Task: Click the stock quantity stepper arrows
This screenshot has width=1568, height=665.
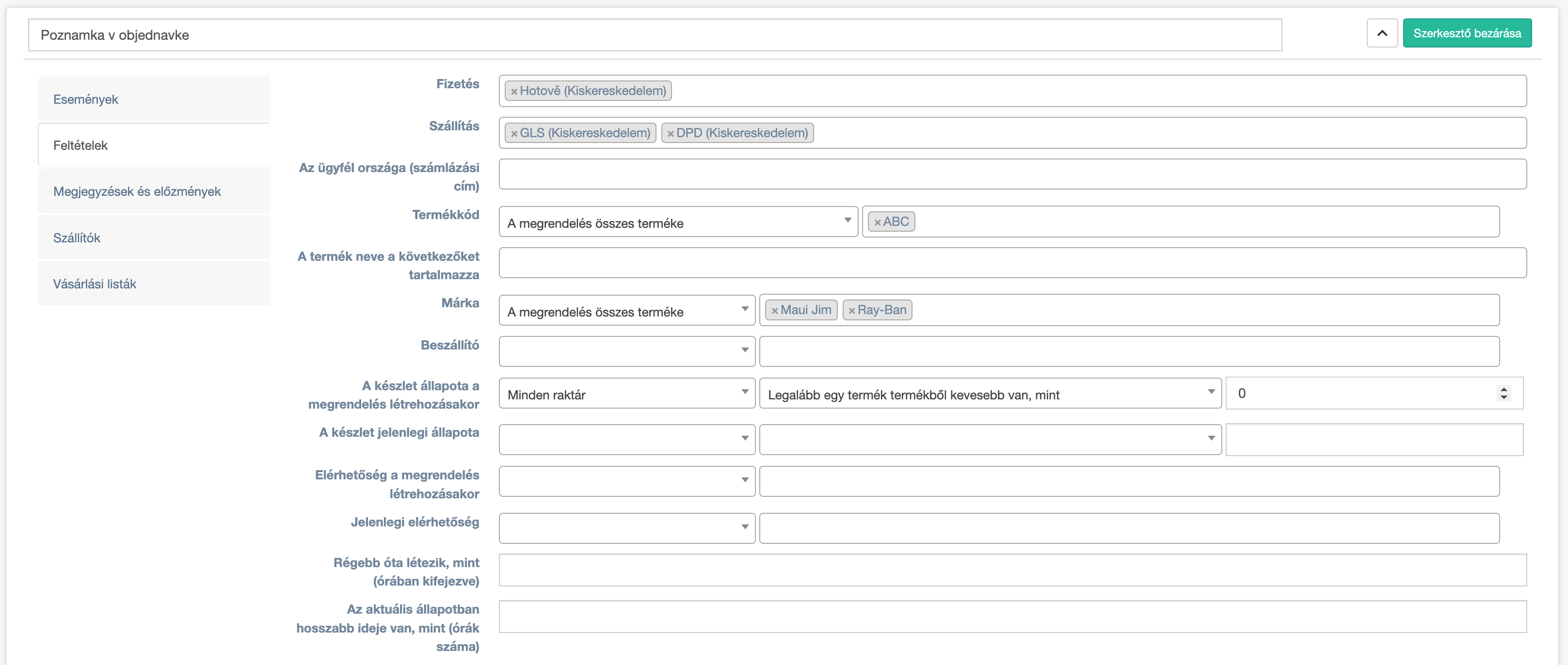Action: [1504, 393]
